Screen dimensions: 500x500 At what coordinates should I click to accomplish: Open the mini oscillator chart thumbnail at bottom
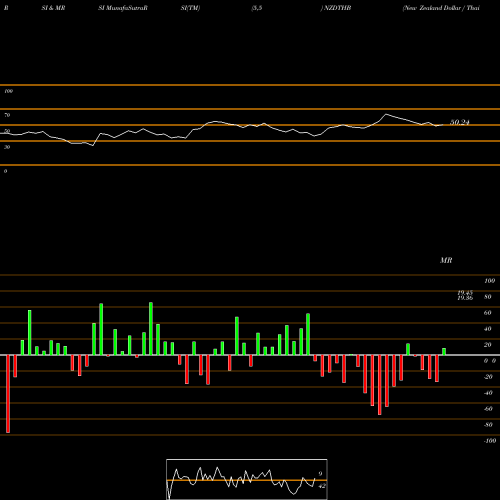(x=247, y=479)
